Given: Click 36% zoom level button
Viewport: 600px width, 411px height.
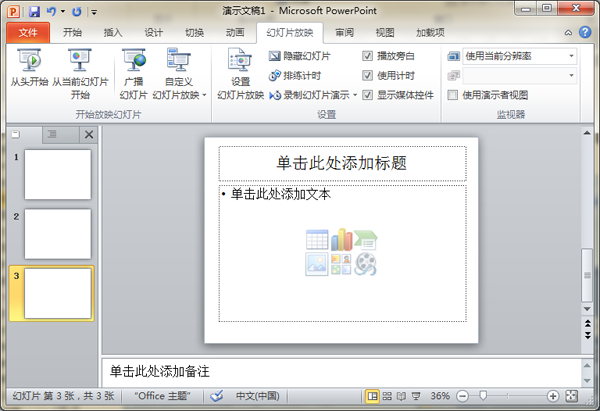Looking at the screenshot, I should [x=440, y=396].
